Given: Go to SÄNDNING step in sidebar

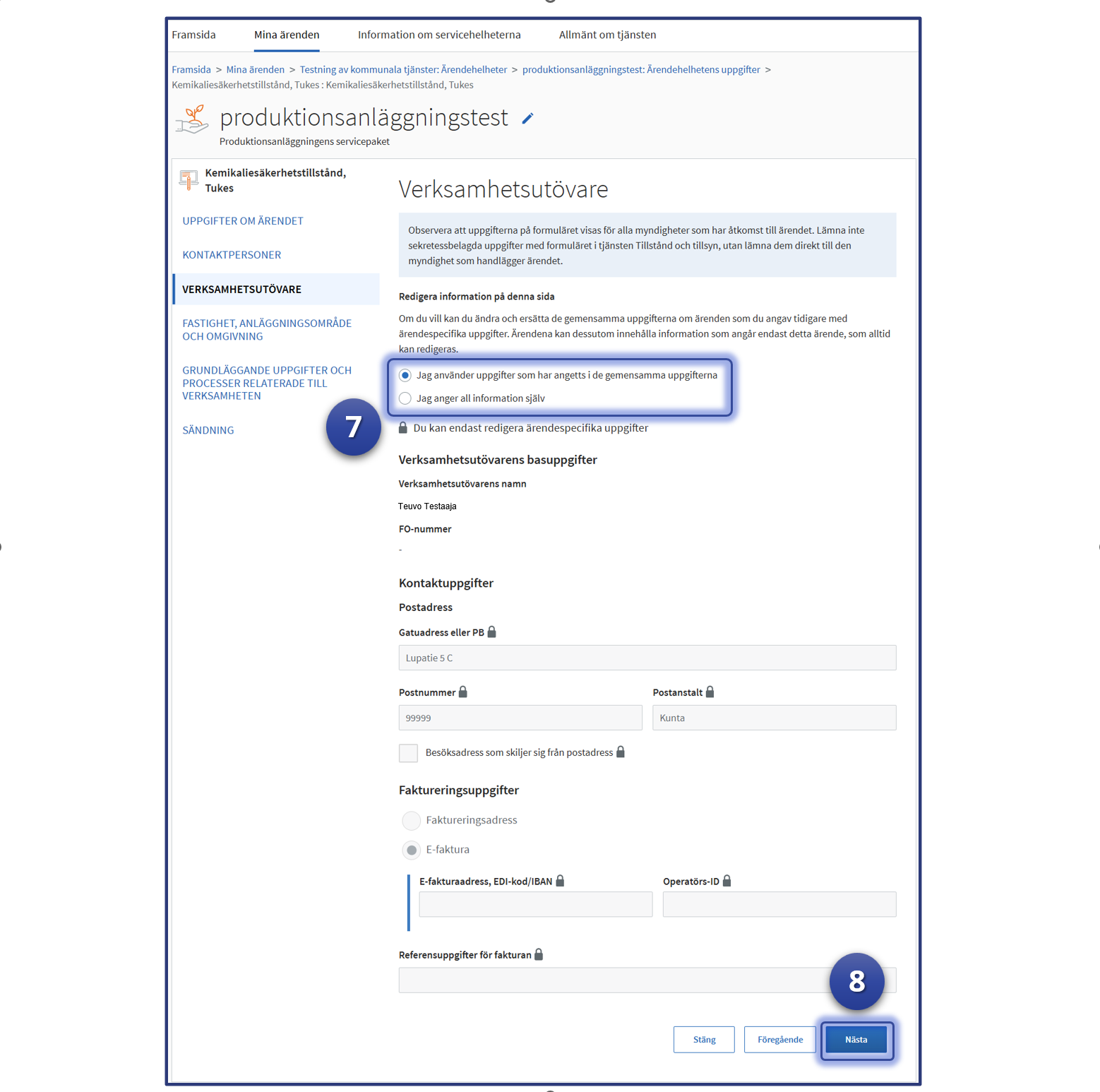Looking at the screenshot, I should (x=208, y=430).
